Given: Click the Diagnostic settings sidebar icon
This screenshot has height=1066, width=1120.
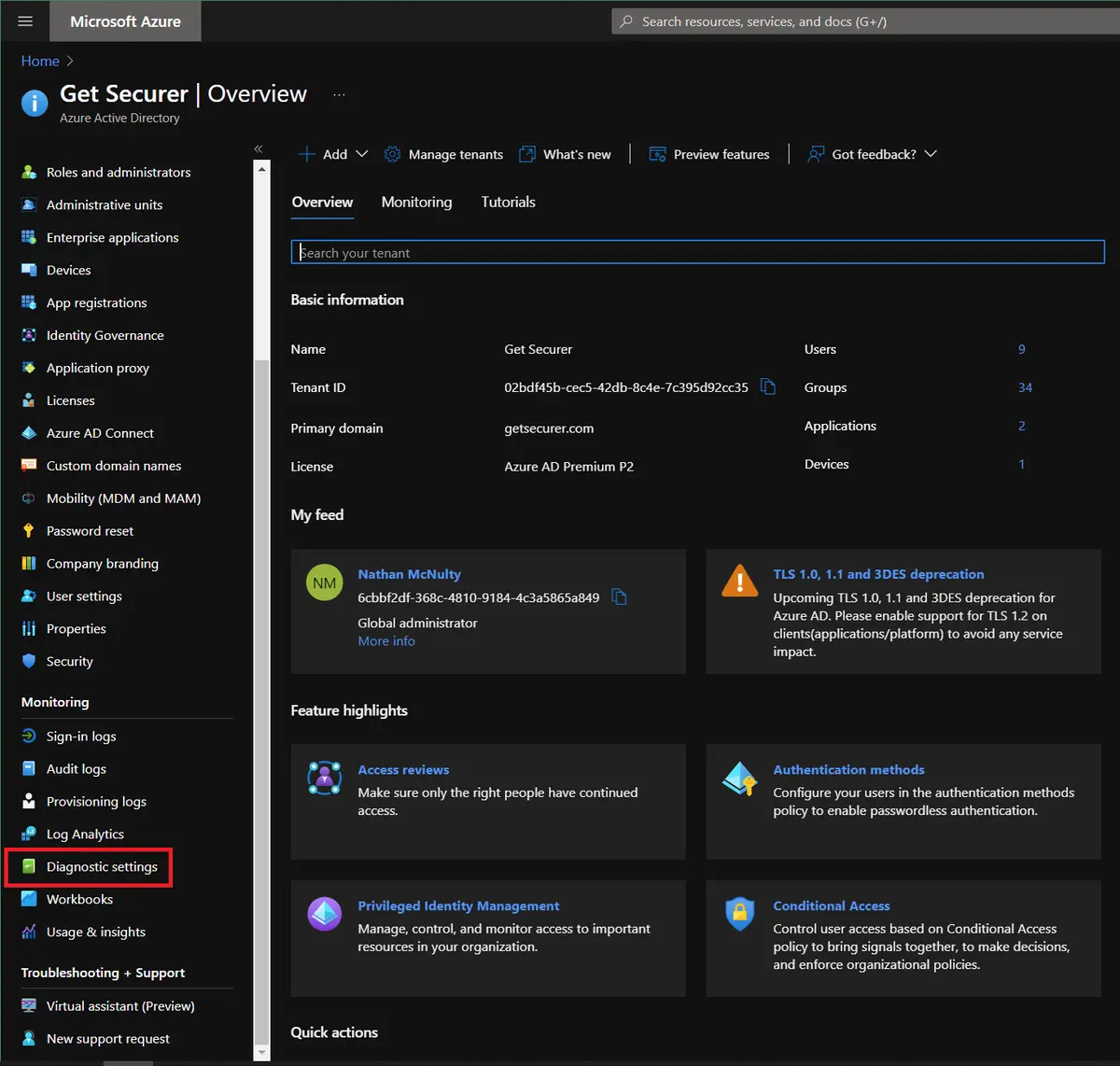Looking at the screenshot, I should (29, 866).
